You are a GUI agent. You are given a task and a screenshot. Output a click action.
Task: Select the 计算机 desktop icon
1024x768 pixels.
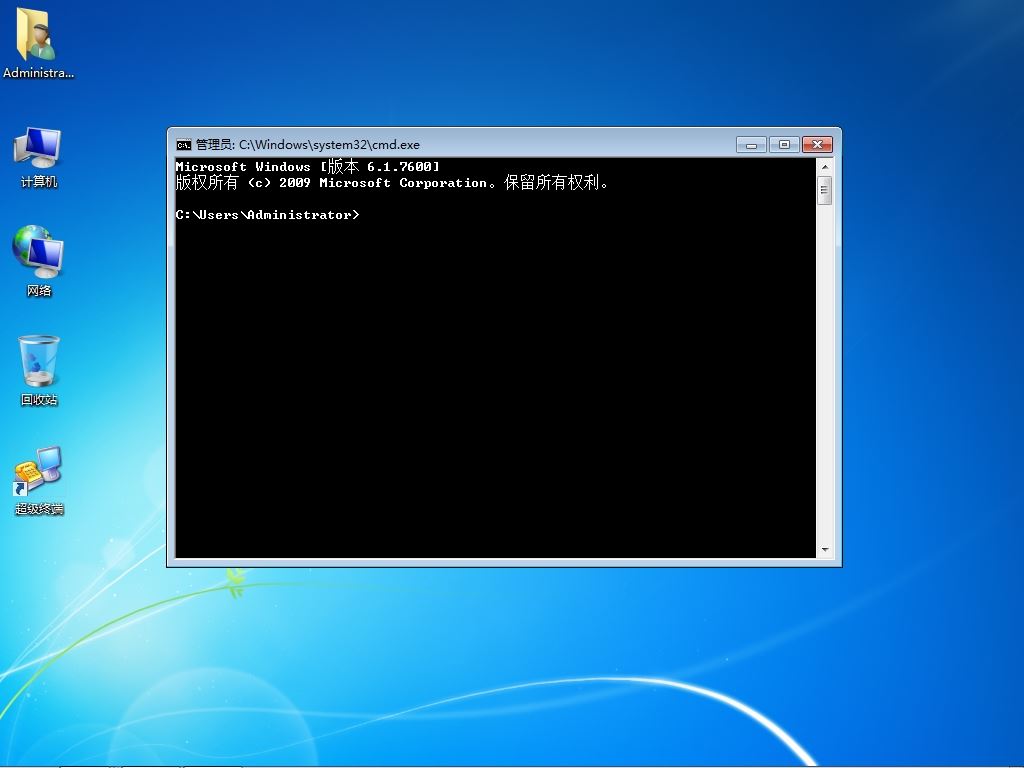point(38,158)
